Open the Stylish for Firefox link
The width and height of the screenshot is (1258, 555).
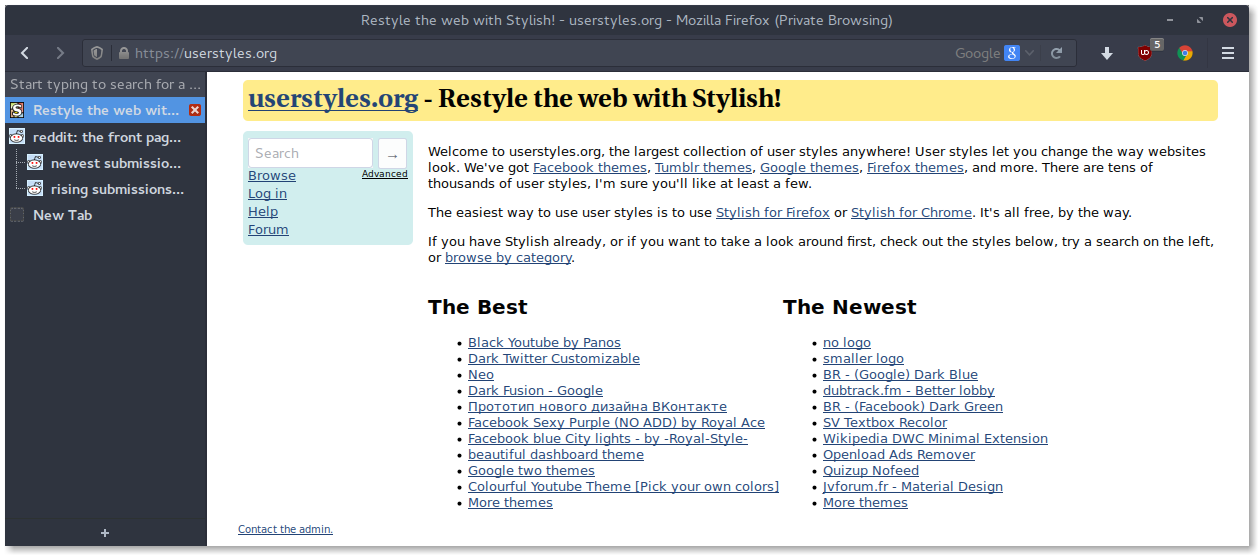point(773,213)
